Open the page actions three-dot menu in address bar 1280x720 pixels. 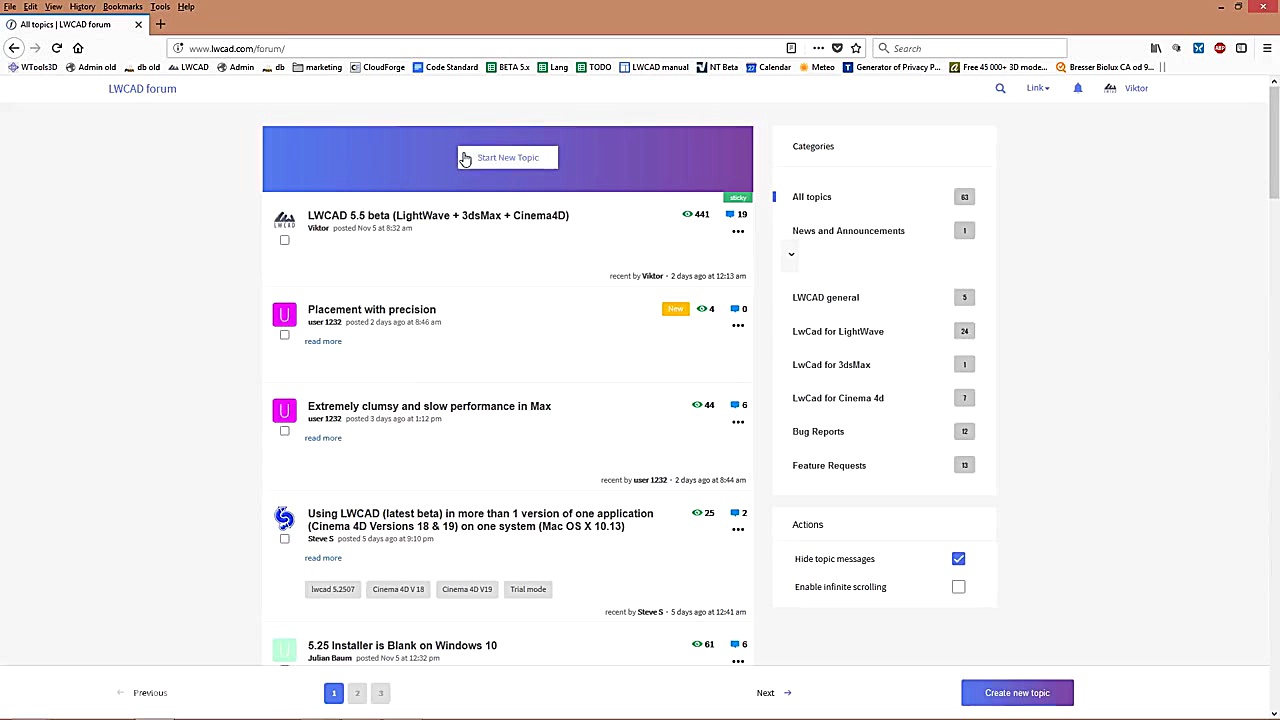(818, 48)
